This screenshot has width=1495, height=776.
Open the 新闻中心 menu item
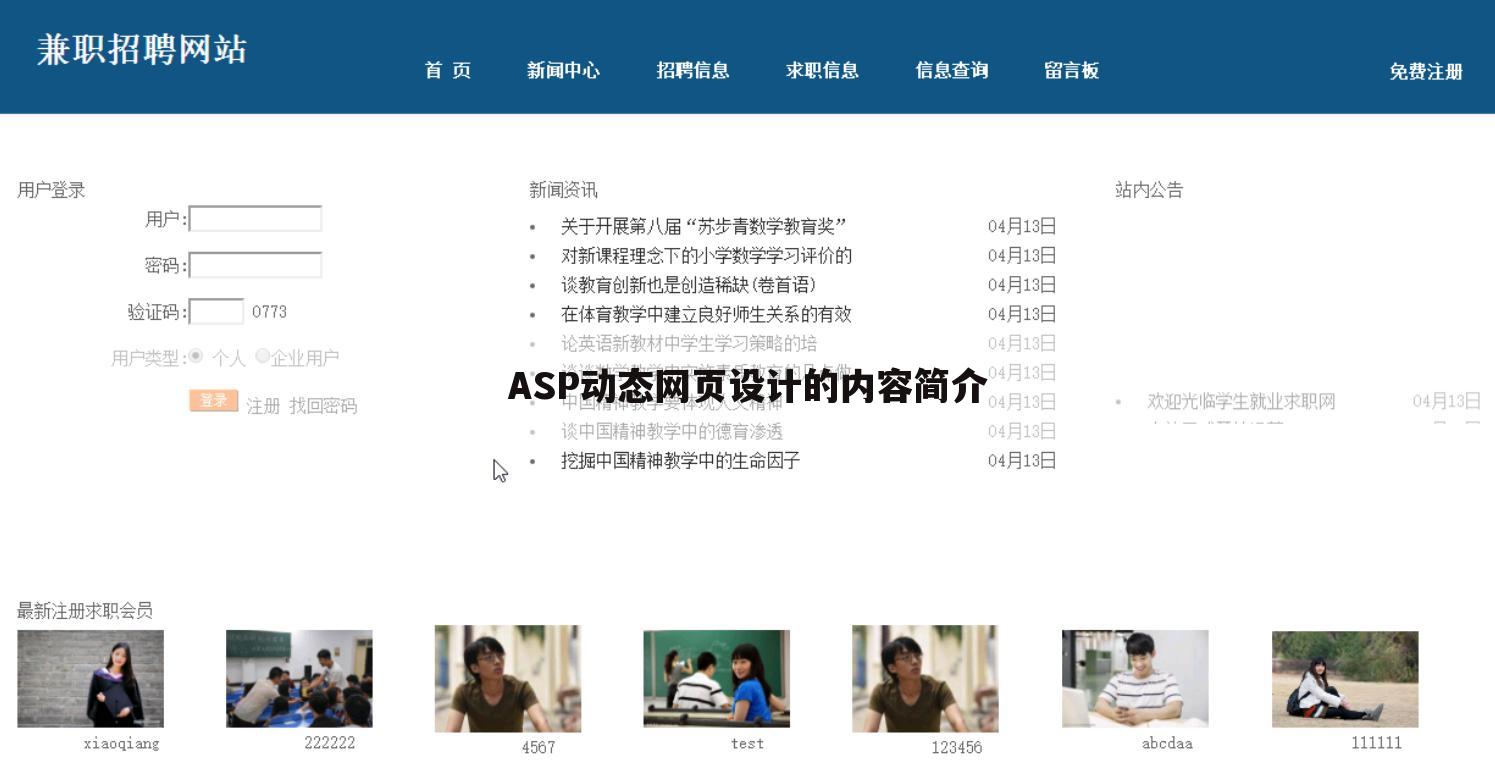[563, 71]
